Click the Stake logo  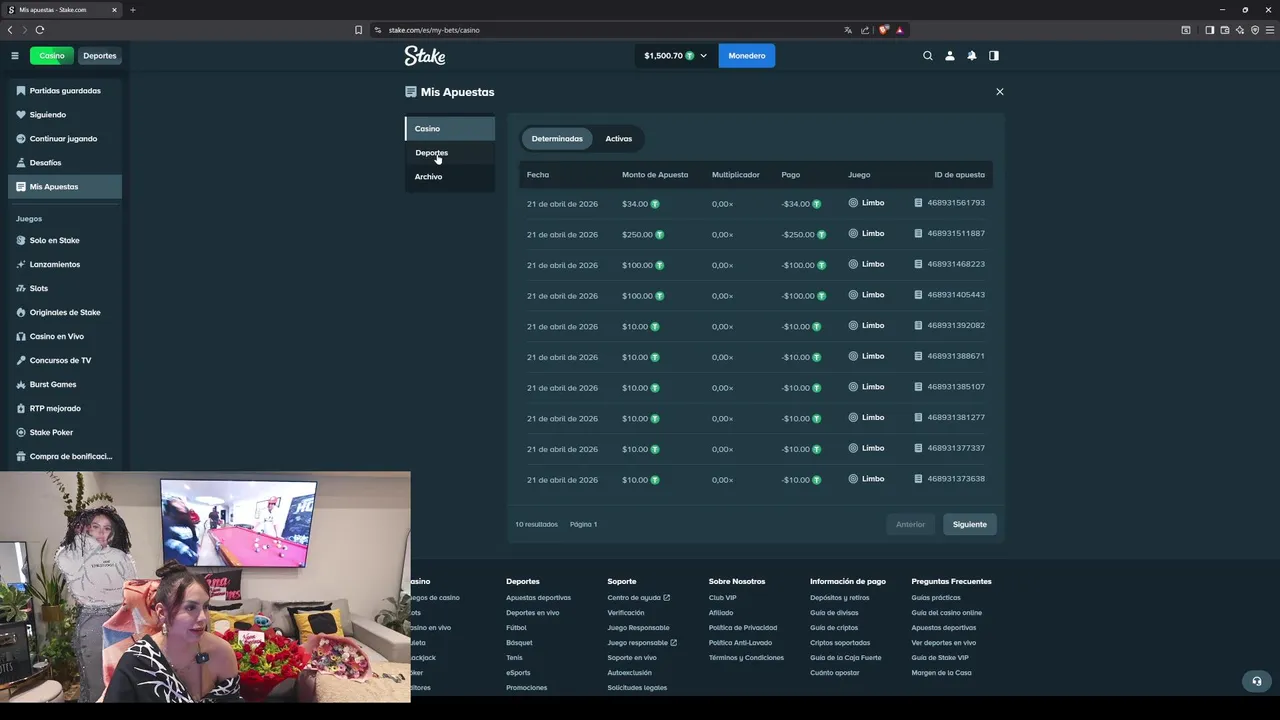(425, 56)
